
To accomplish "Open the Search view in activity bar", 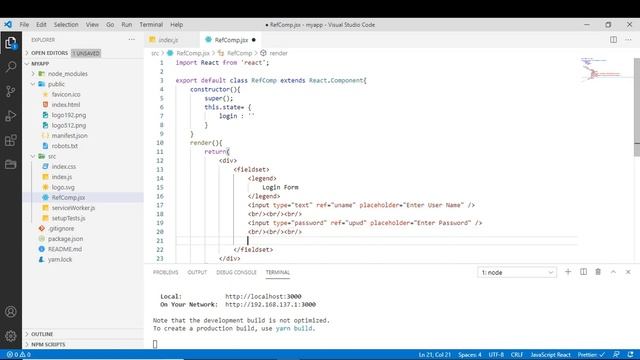I will tap(11, 67).
